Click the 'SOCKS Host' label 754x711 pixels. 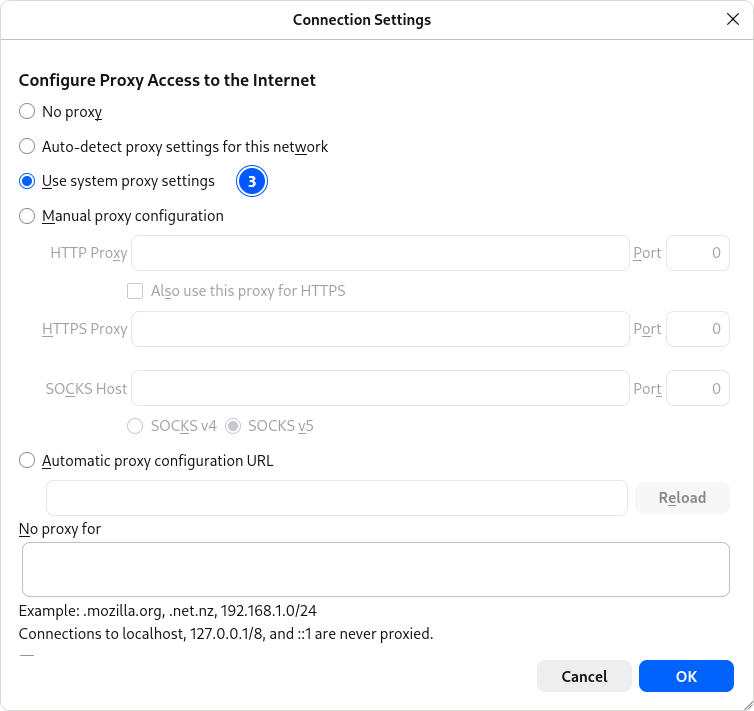[86, 388]
